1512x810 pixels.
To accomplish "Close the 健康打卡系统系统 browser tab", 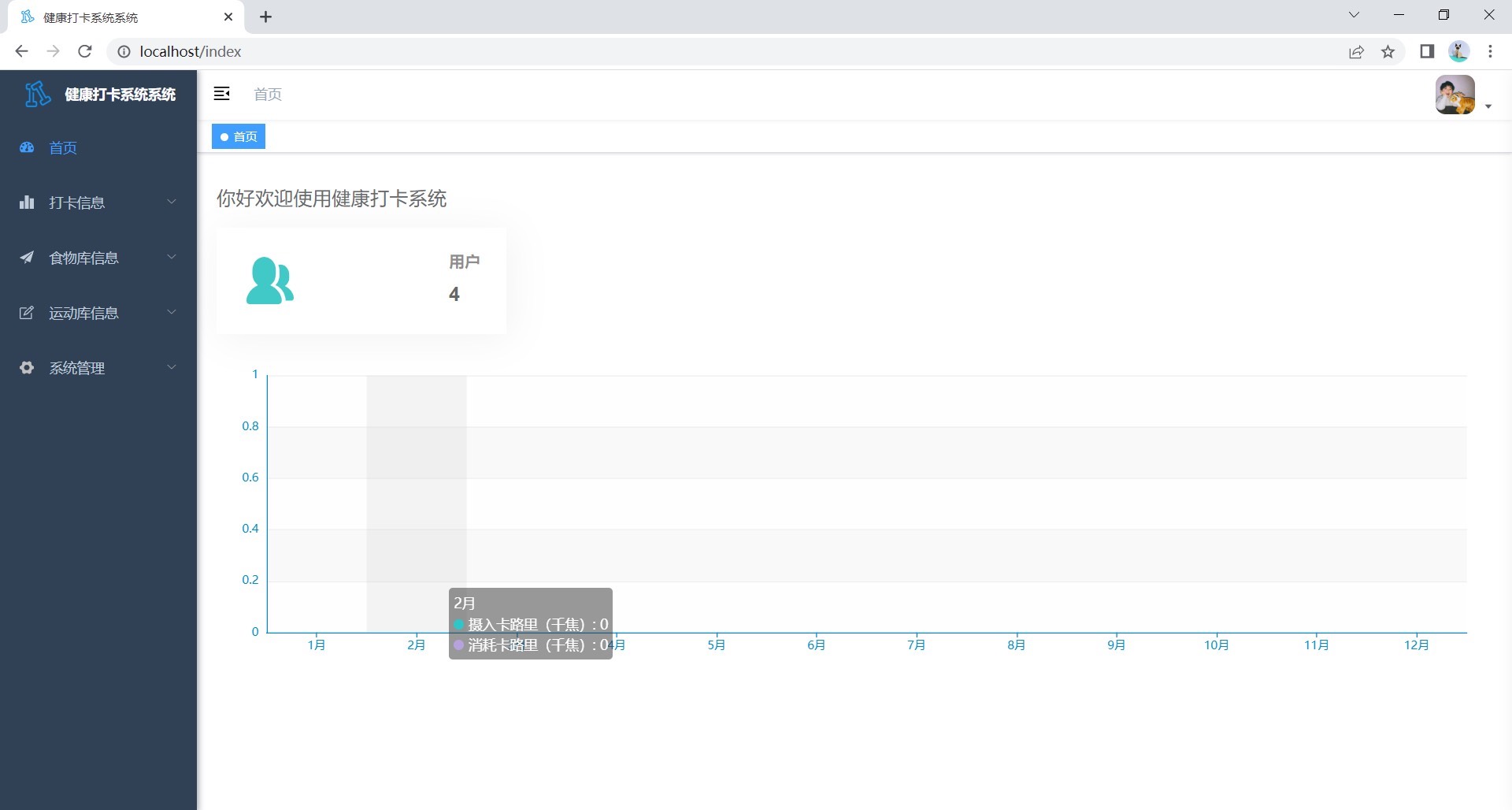I will [x=228, y=17].
